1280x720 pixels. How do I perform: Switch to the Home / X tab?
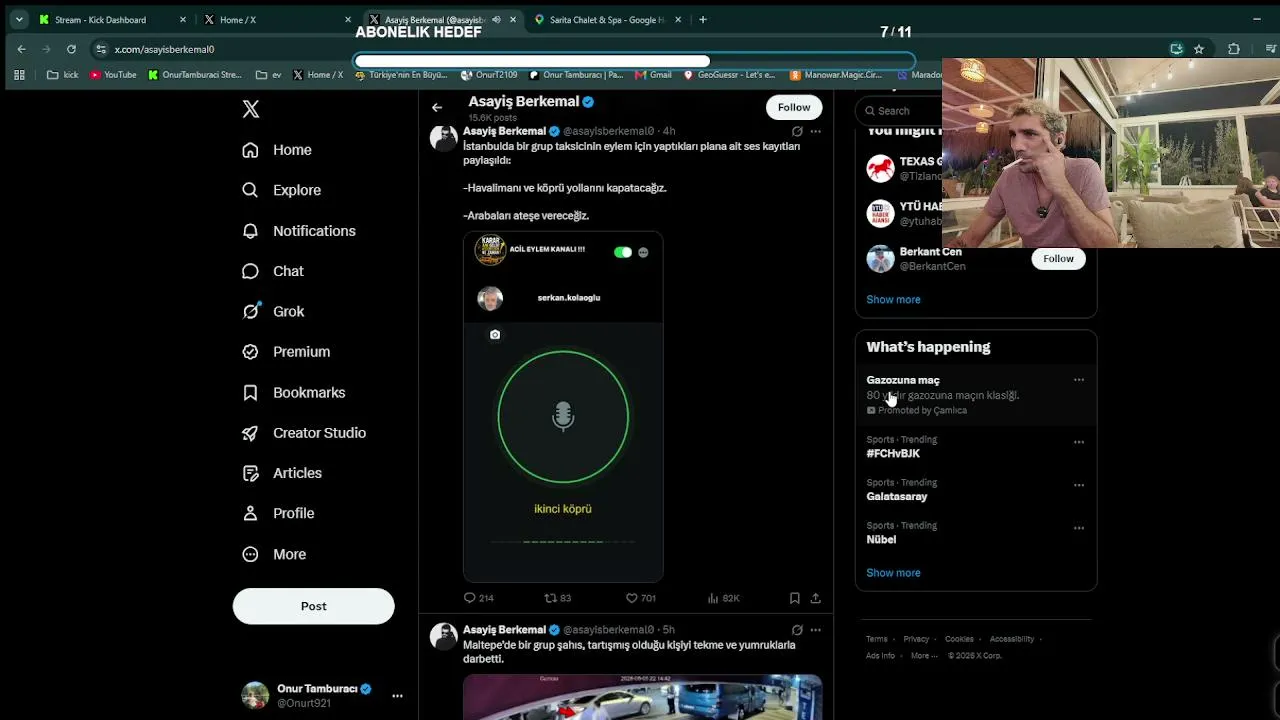[277, 20]
